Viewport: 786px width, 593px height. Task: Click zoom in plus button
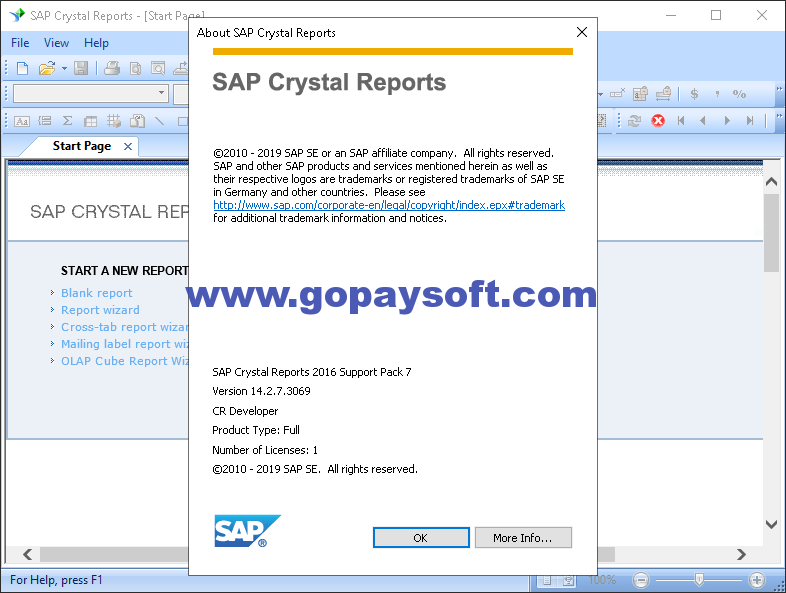[x=757, y=580]
